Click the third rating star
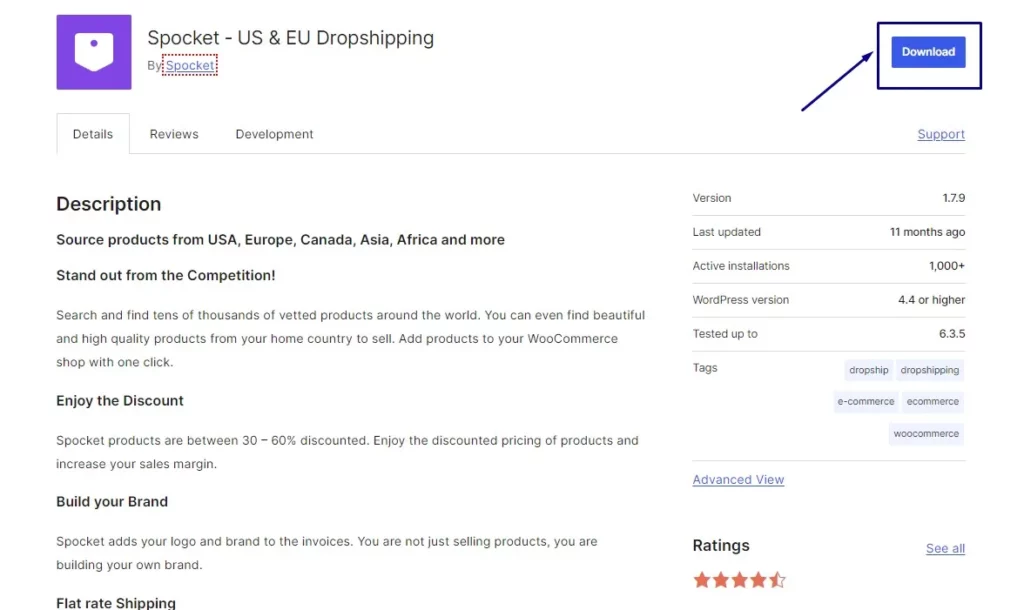 tap(740, 580)
